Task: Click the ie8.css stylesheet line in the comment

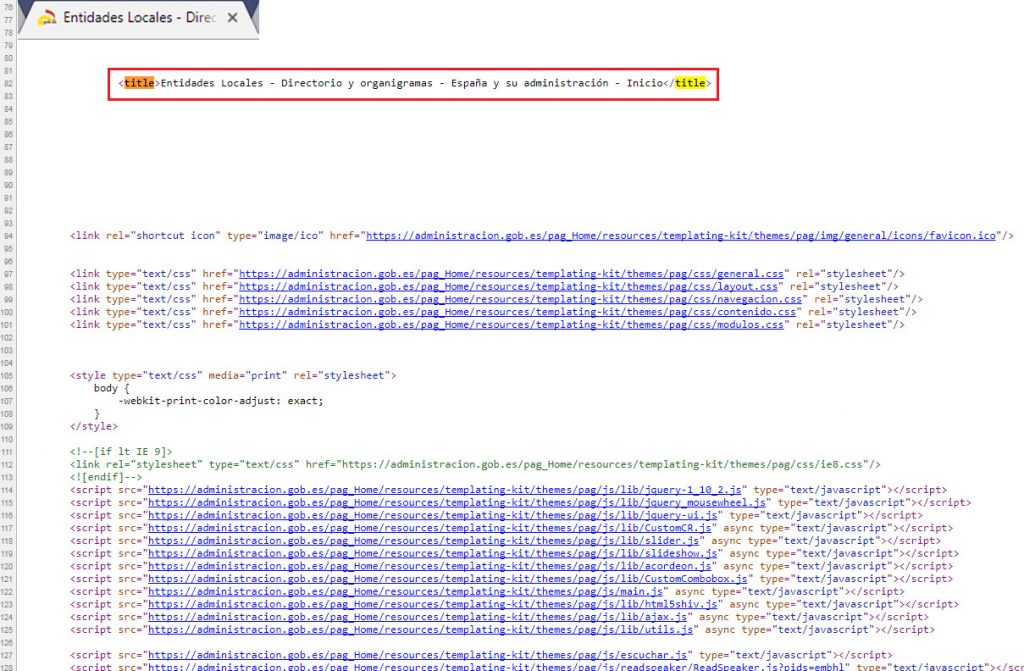Action: coord(475,465)
